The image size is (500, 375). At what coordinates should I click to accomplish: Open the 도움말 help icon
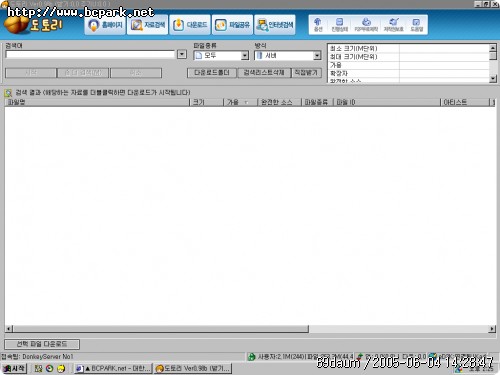[x=416, y=25]
